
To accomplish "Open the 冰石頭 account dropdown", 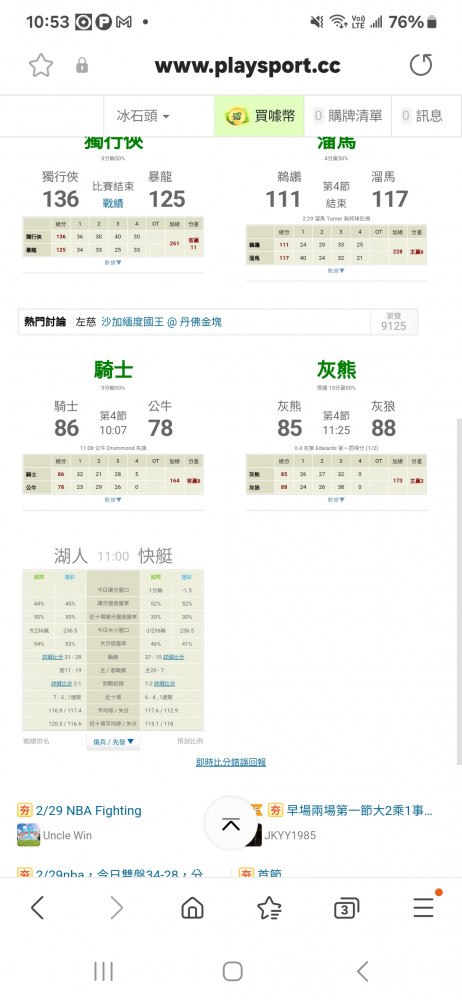I will 143,116.
